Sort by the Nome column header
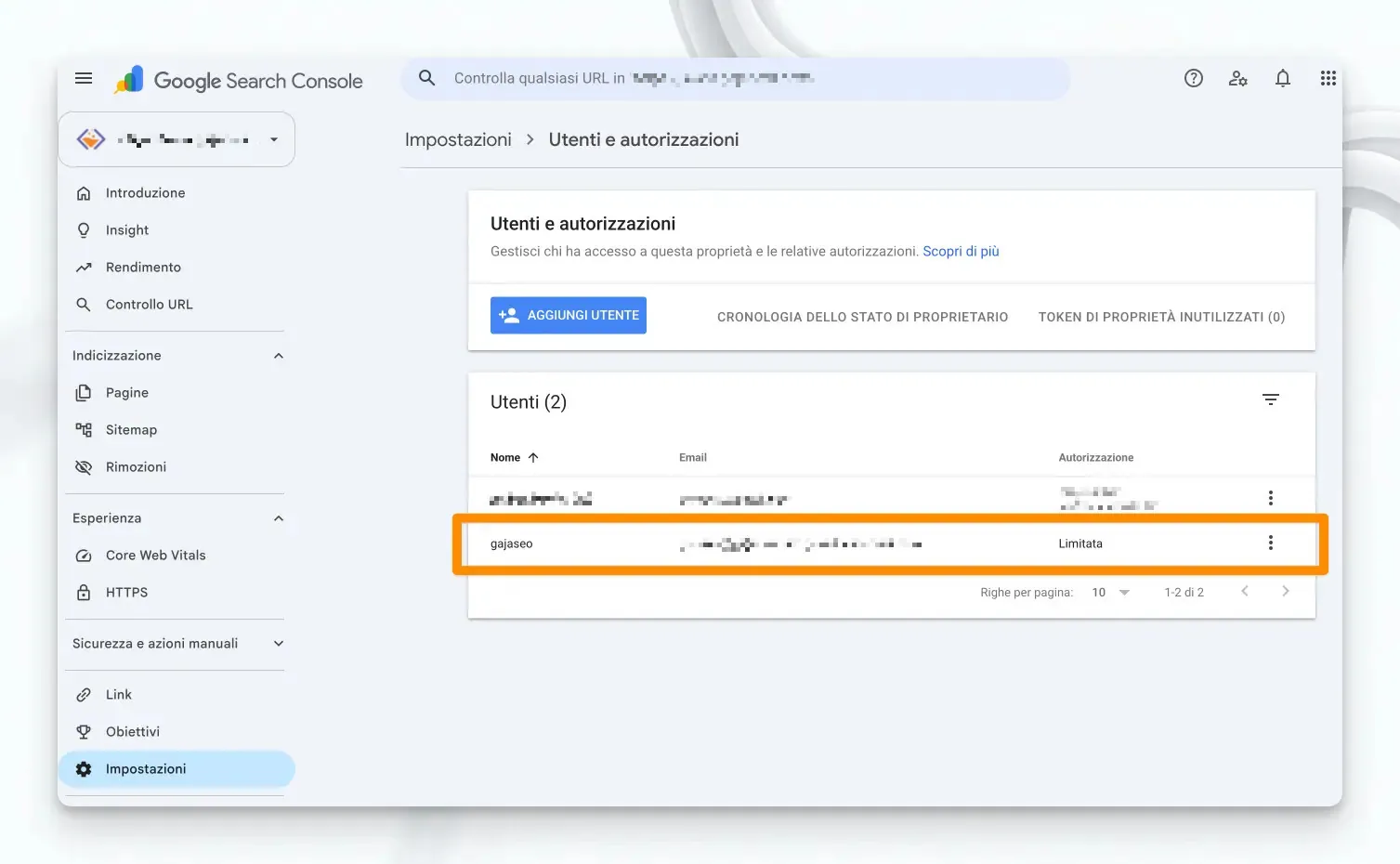1400x864 pixels. 505,458
